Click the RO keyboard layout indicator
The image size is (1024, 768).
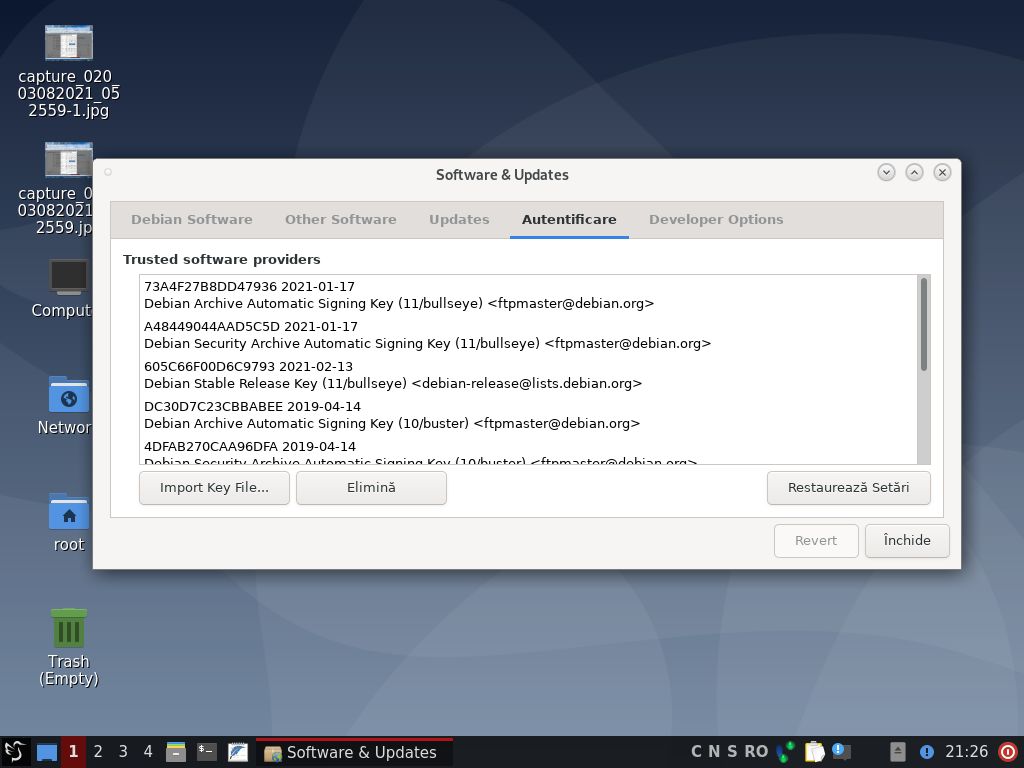click(x=756, y=752)
